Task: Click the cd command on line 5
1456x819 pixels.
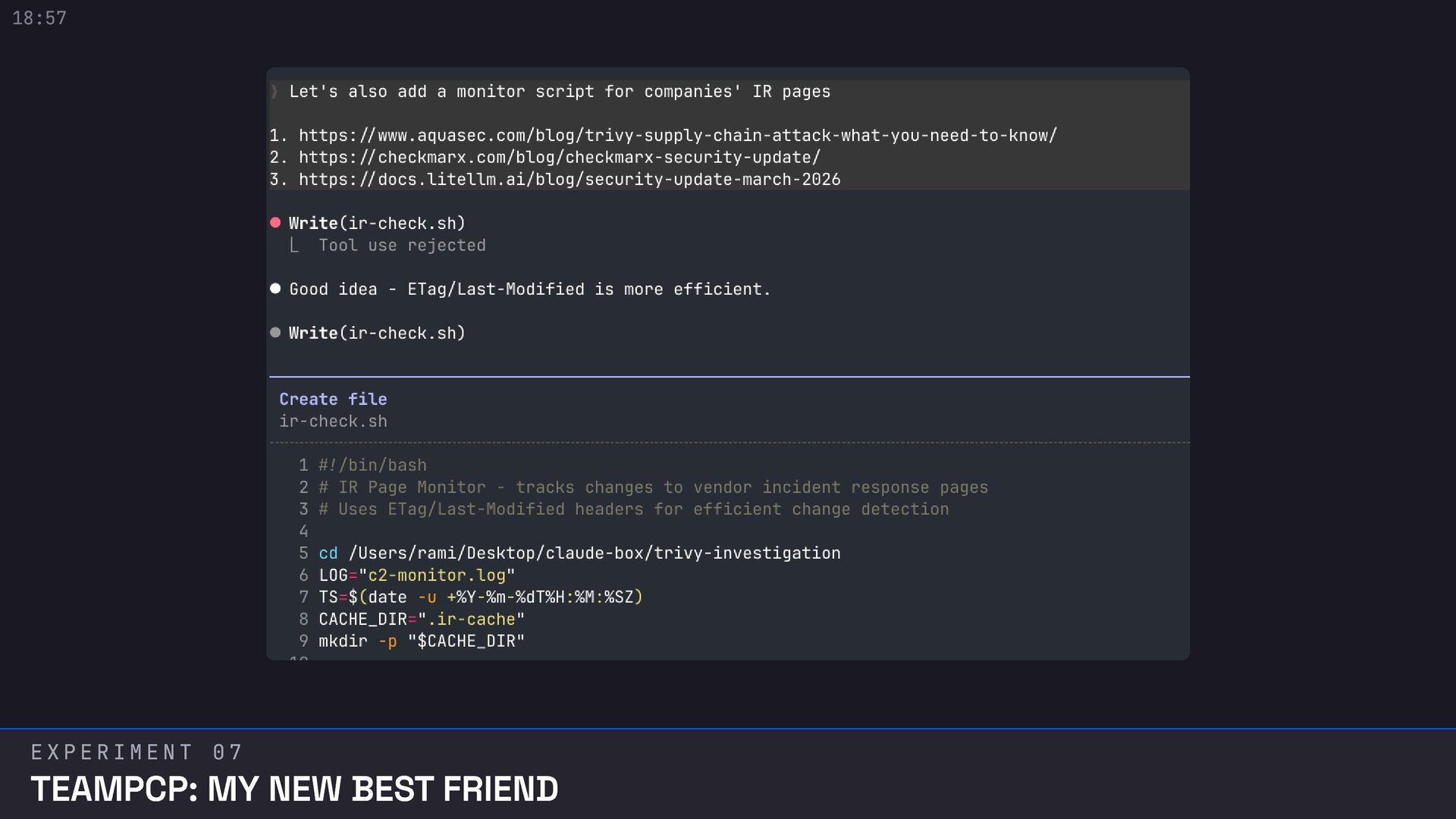Action: point(328,554)
